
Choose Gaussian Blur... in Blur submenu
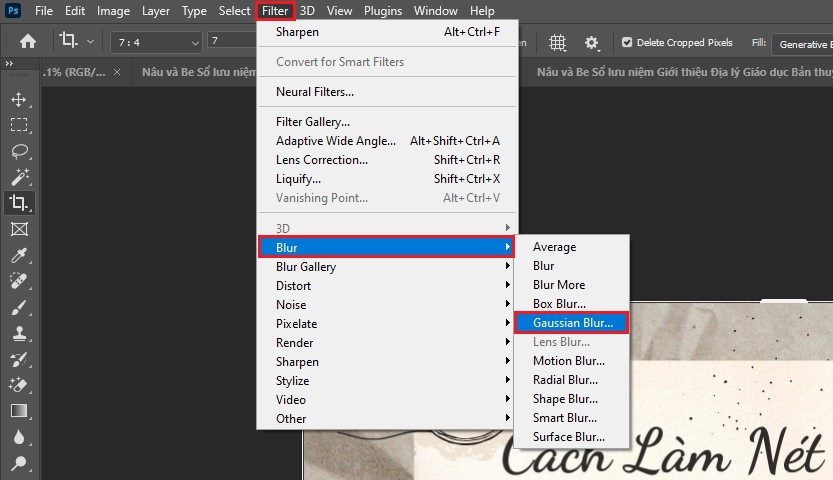pyautogui.click(x=572, y=323)
